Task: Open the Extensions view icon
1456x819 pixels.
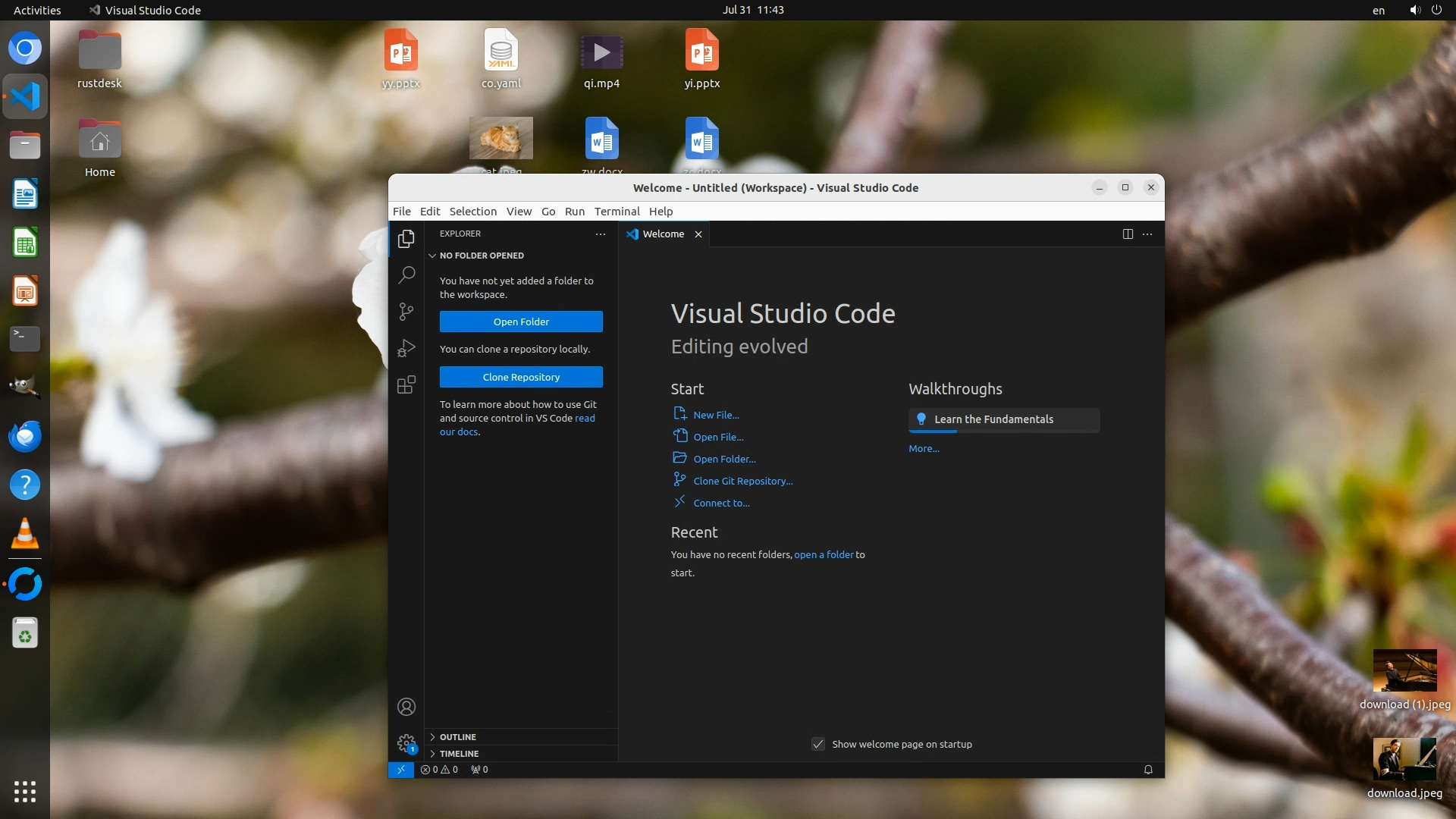Action: (x=406, y=385)
